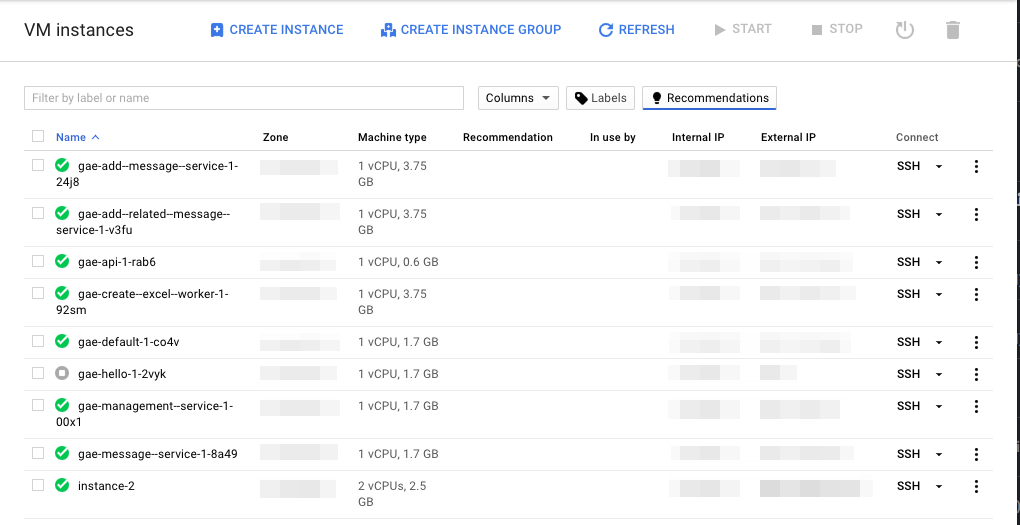Click the Create Instance plus icon

tap(217, 30)
